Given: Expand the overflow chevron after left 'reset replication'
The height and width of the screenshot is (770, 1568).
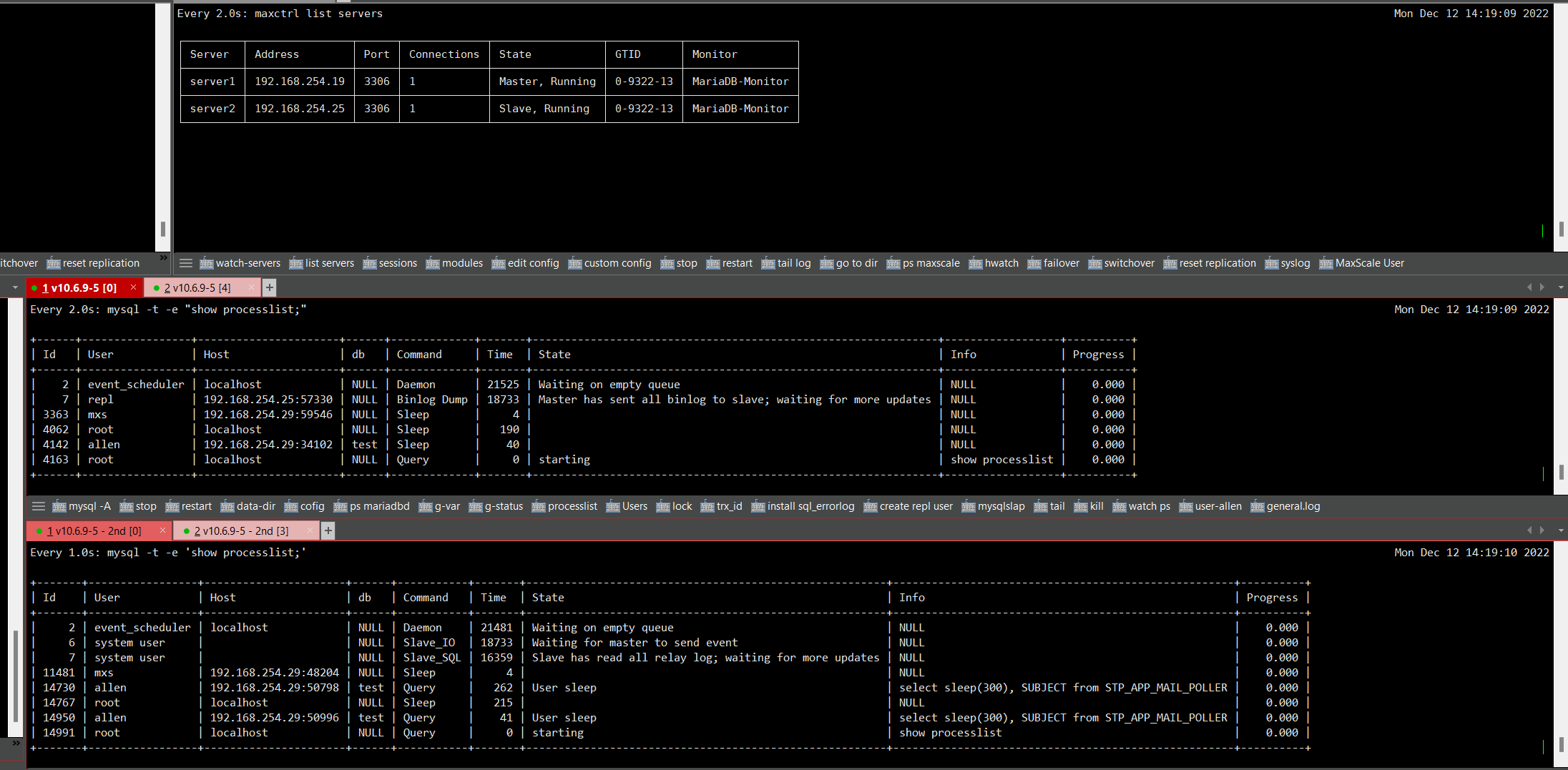Looking at the screenshot, I should tap(163, 257).
